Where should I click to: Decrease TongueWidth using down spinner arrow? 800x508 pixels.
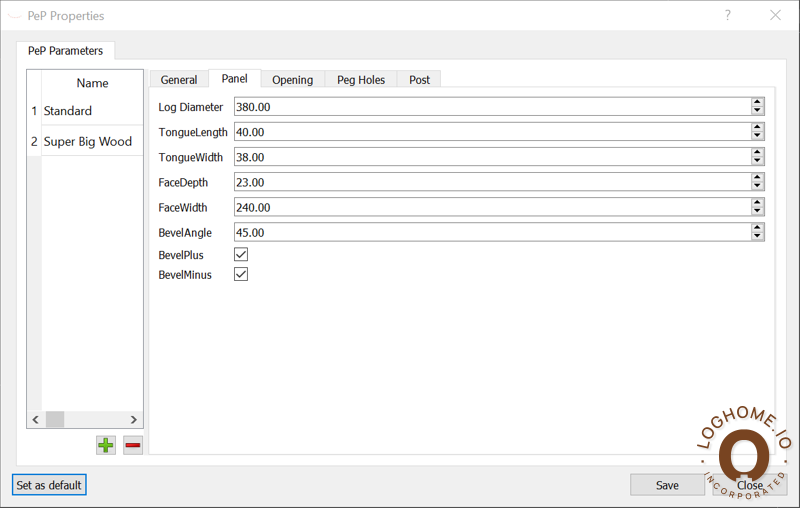click(757, 161)
